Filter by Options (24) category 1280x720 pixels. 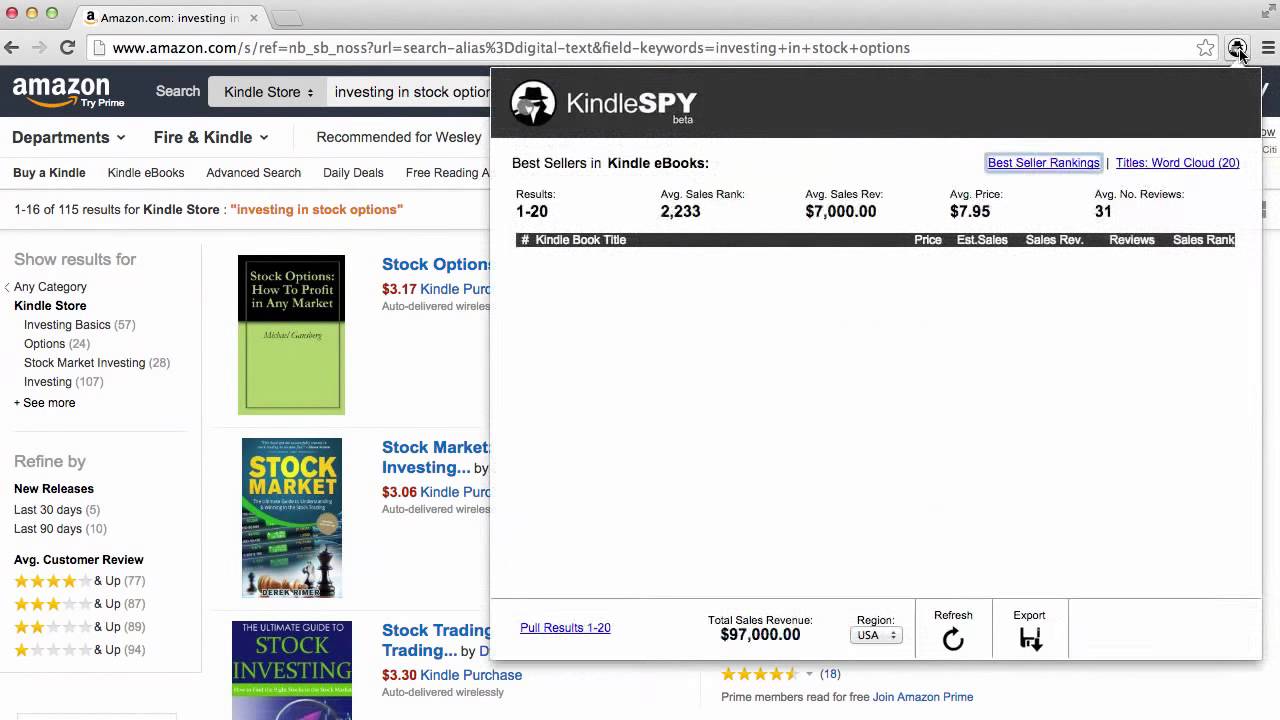point(57,344)
